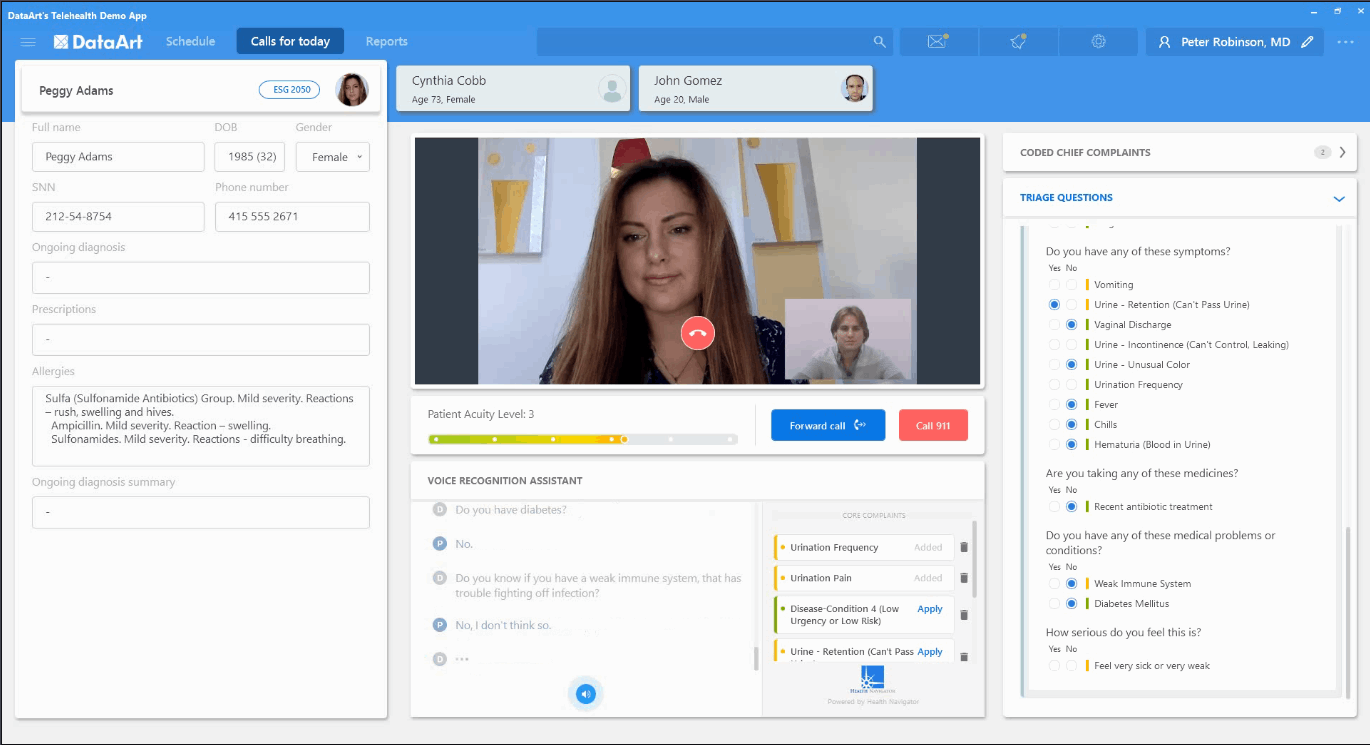Click the settings gear icon

coord(1098,42)
